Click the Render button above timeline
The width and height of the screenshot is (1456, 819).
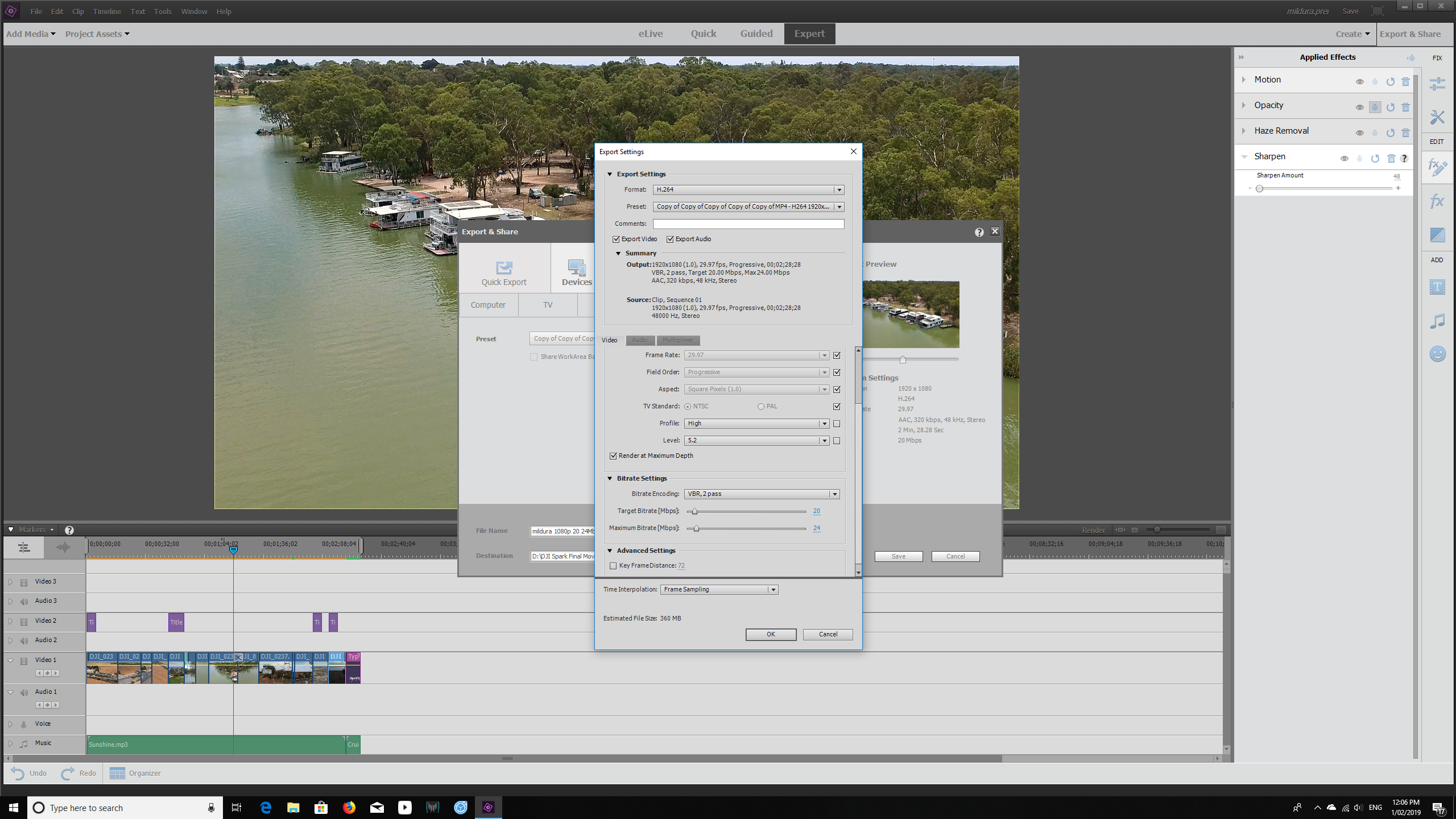[1093, 530]
